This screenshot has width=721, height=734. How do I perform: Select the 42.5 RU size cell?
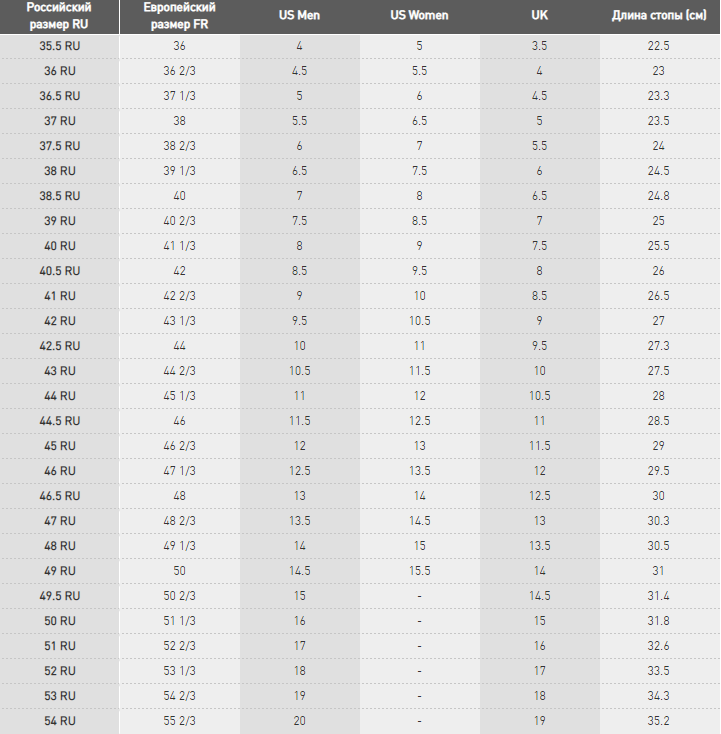[x=59, y=346]
